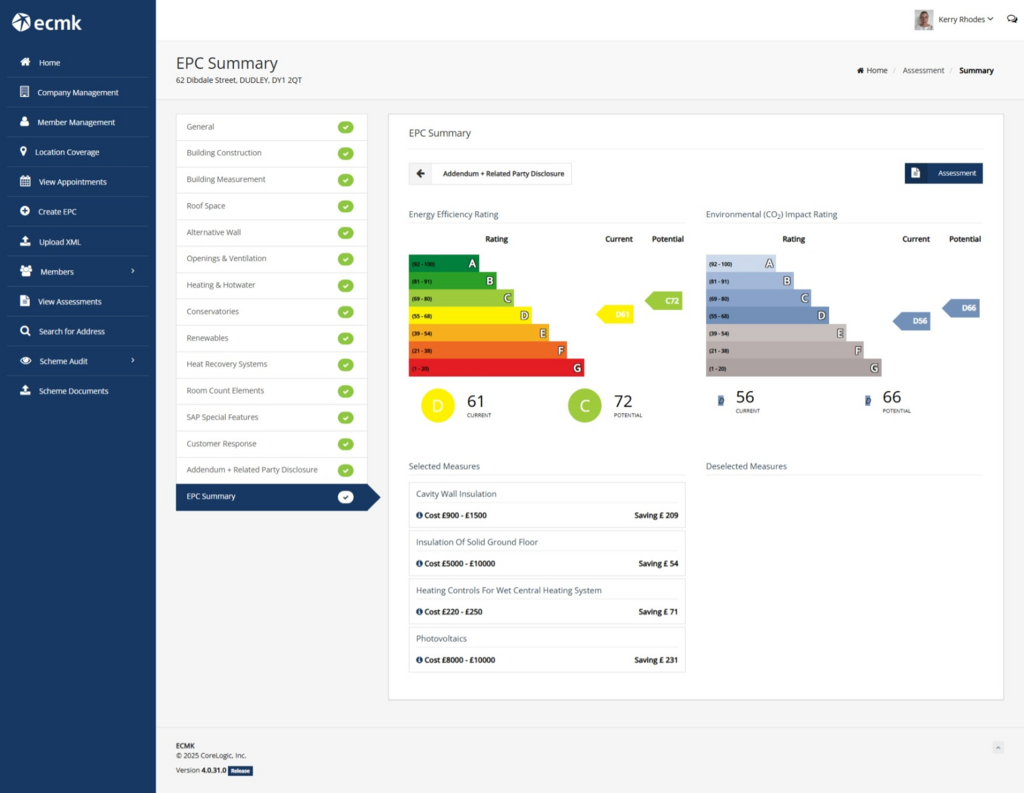Open the chat messages icon
This screenshot has width=1024, height=793.
pos(1012,19)
